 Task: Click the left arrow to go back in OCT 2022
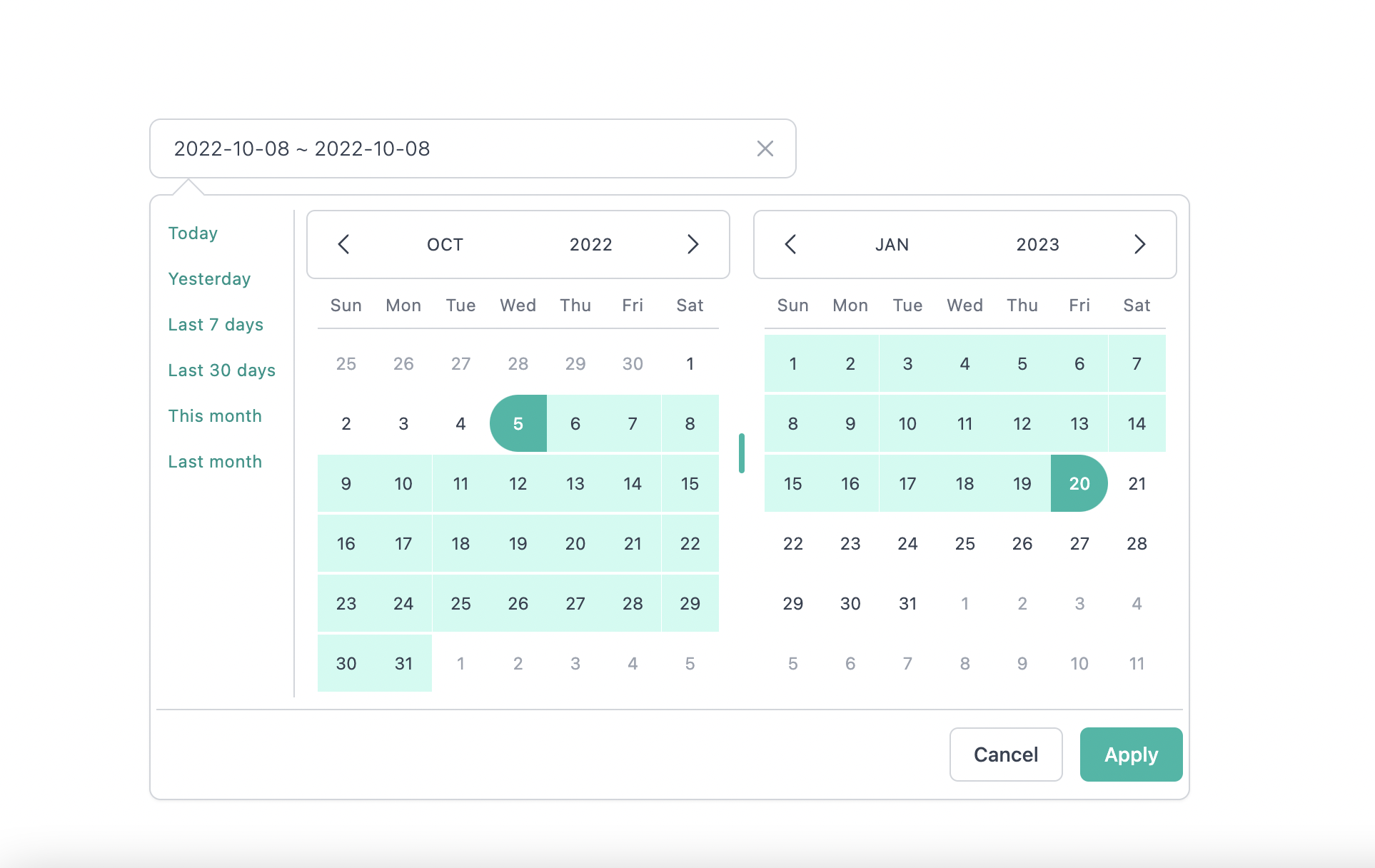pos(343,245)
